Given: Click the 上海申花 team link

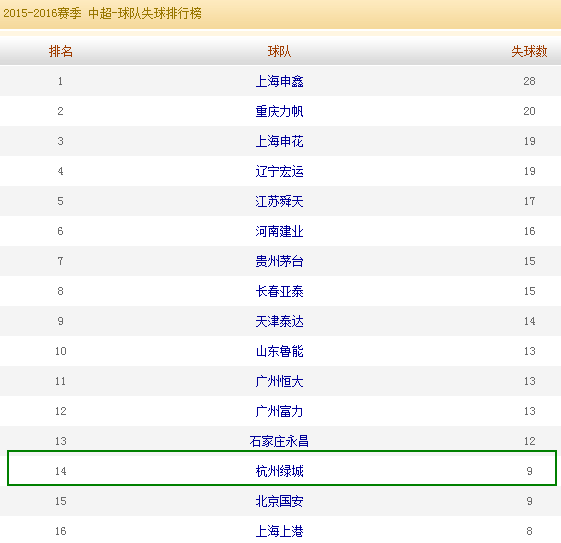Looking at the screenshot, I should [279, 142].
